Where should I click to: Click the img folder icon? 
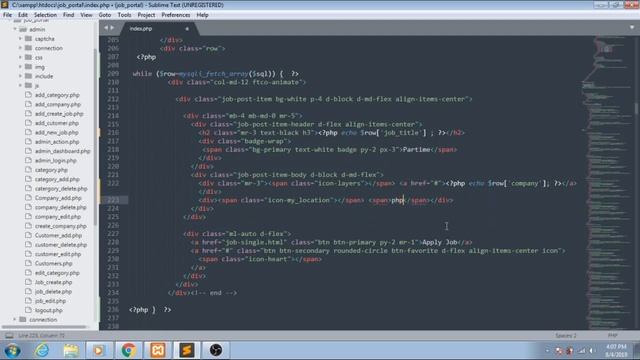29,67
